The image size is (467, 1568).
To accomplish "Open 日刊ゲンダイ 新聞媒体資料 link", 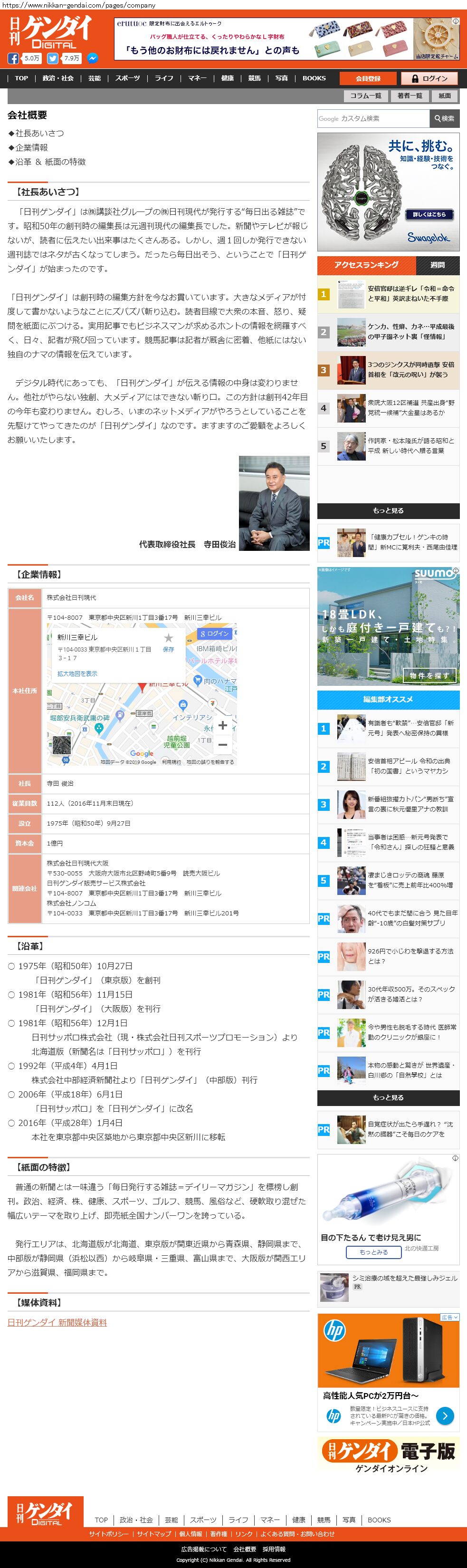I will [x=57, y=1323].
